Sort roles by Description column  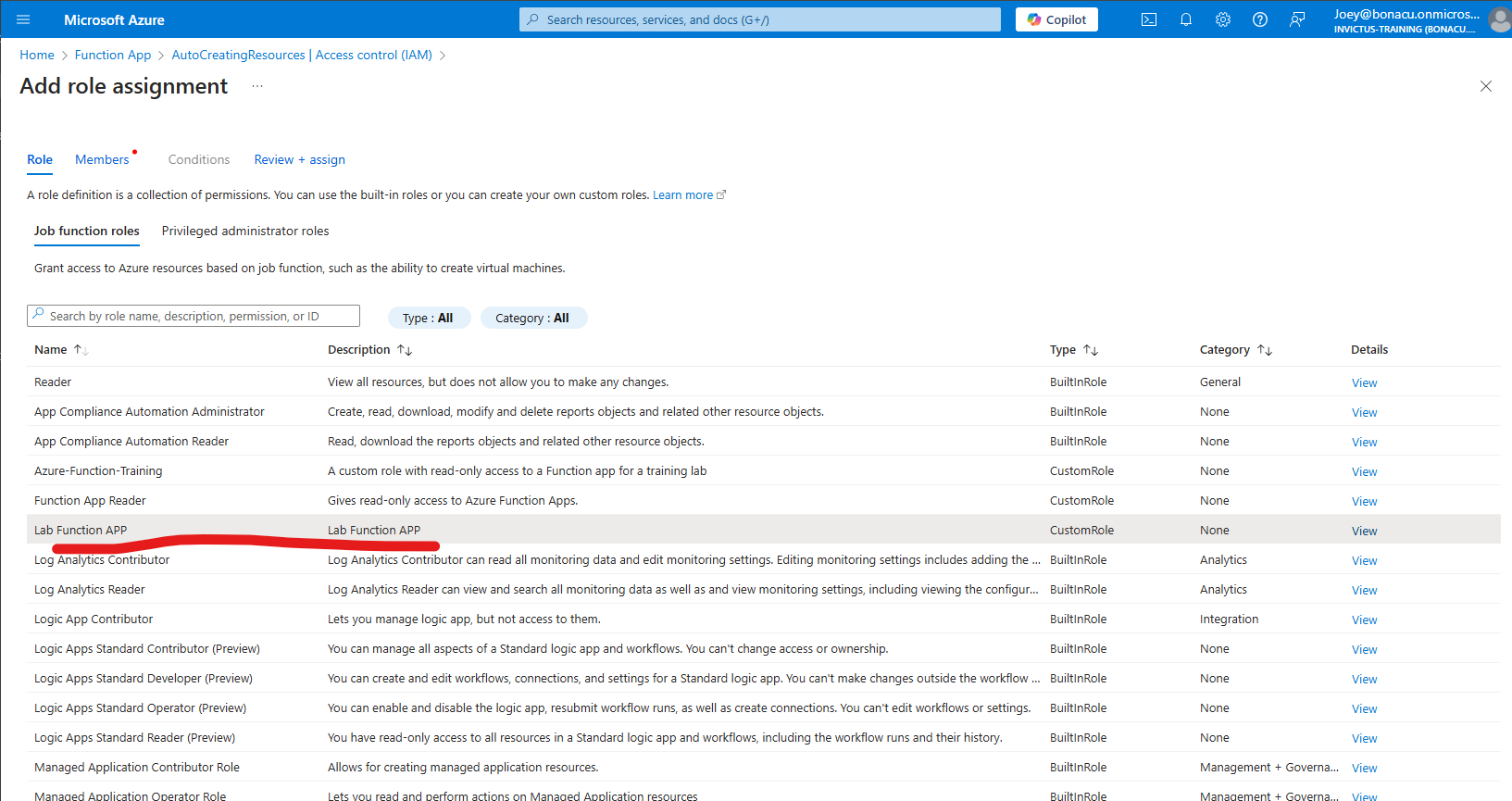tap(369, 350)
